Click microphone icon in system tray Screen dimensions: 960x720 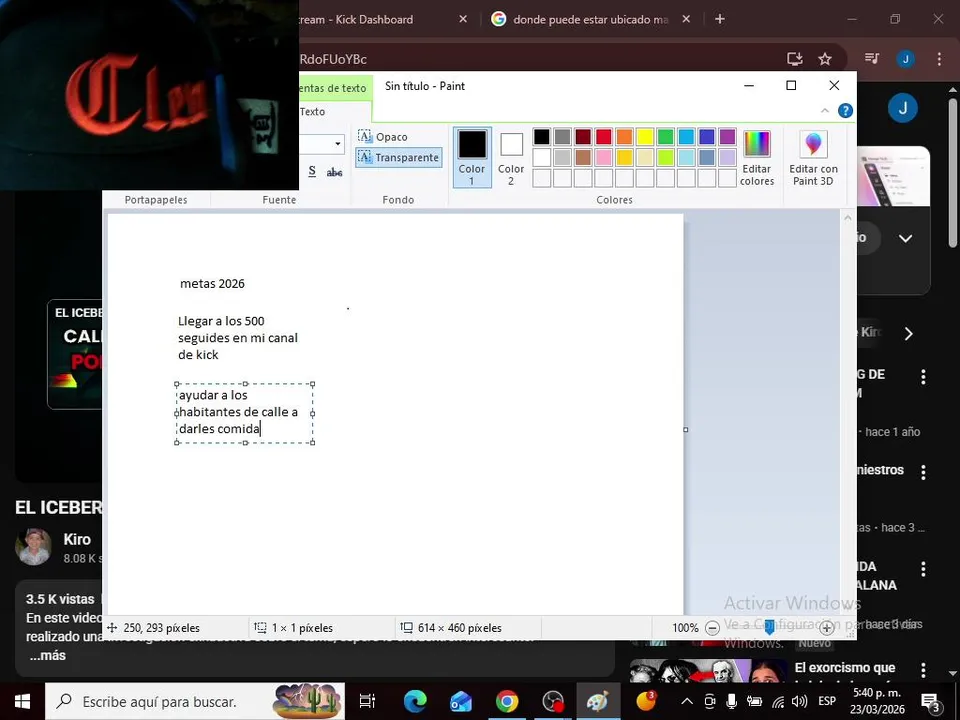coord(731,702)
